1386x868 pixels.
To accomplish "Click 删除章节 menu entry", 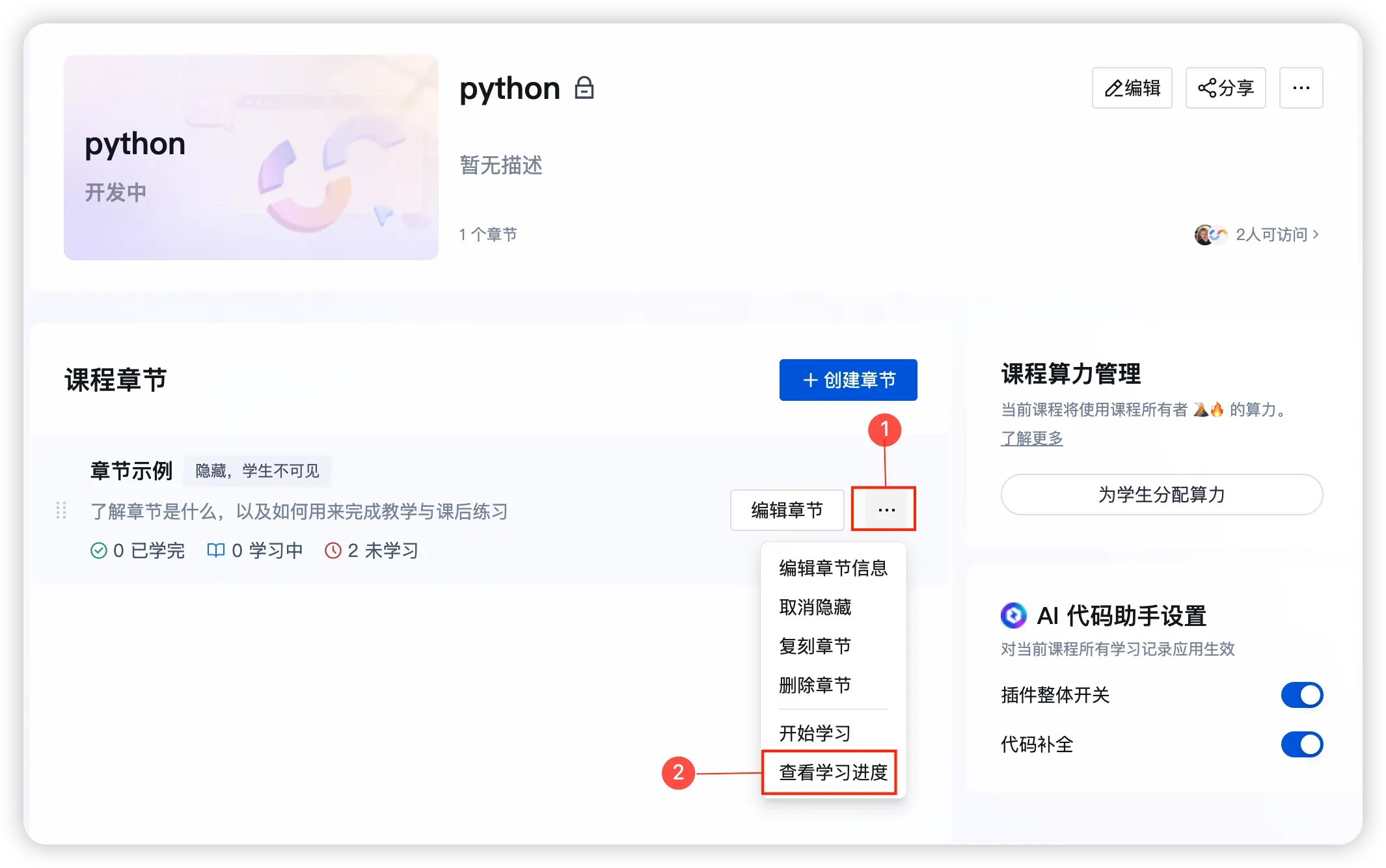I will pos(815,685).
